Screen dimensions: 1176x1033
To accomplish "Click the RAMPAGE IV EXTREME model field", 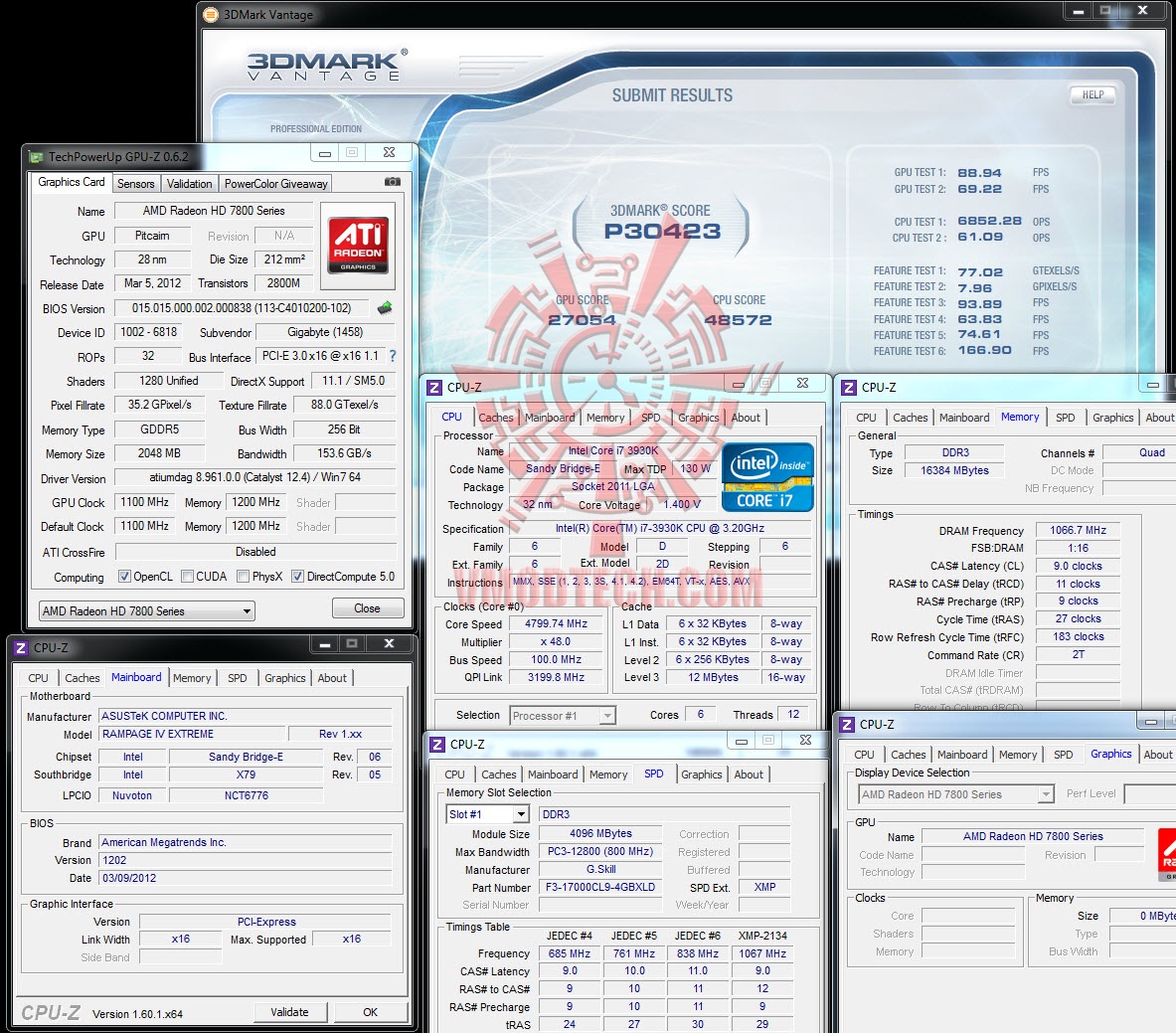I will (192, 735).
